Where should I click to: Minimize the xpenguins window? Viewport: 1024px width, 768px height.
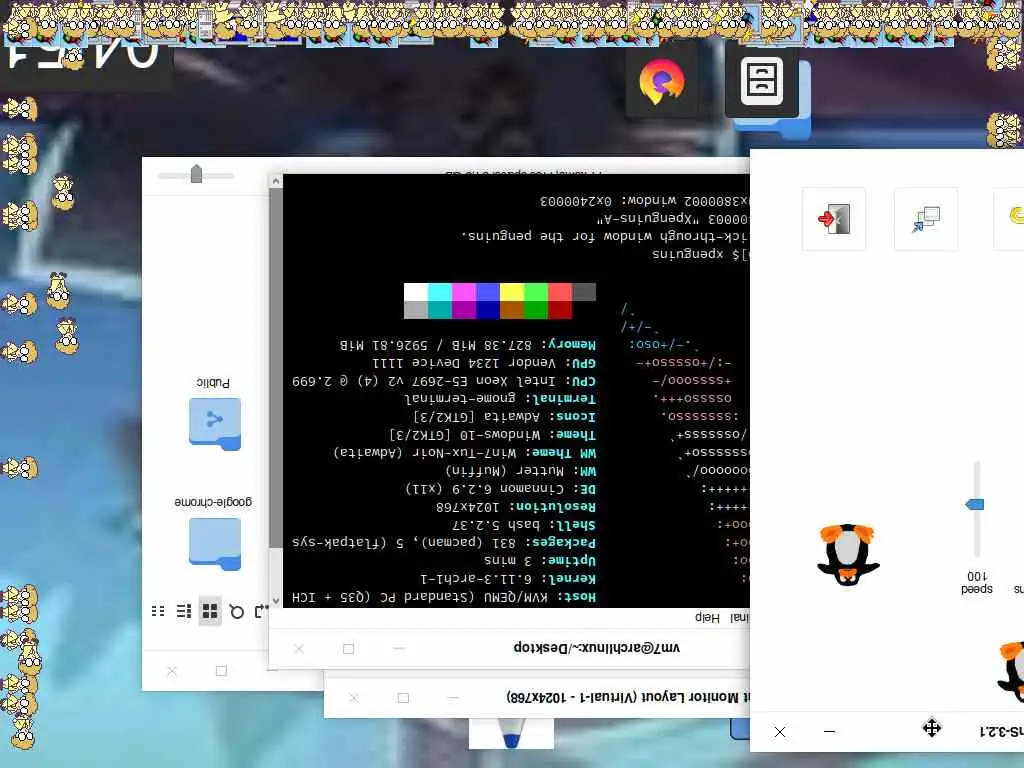(829, 731)
